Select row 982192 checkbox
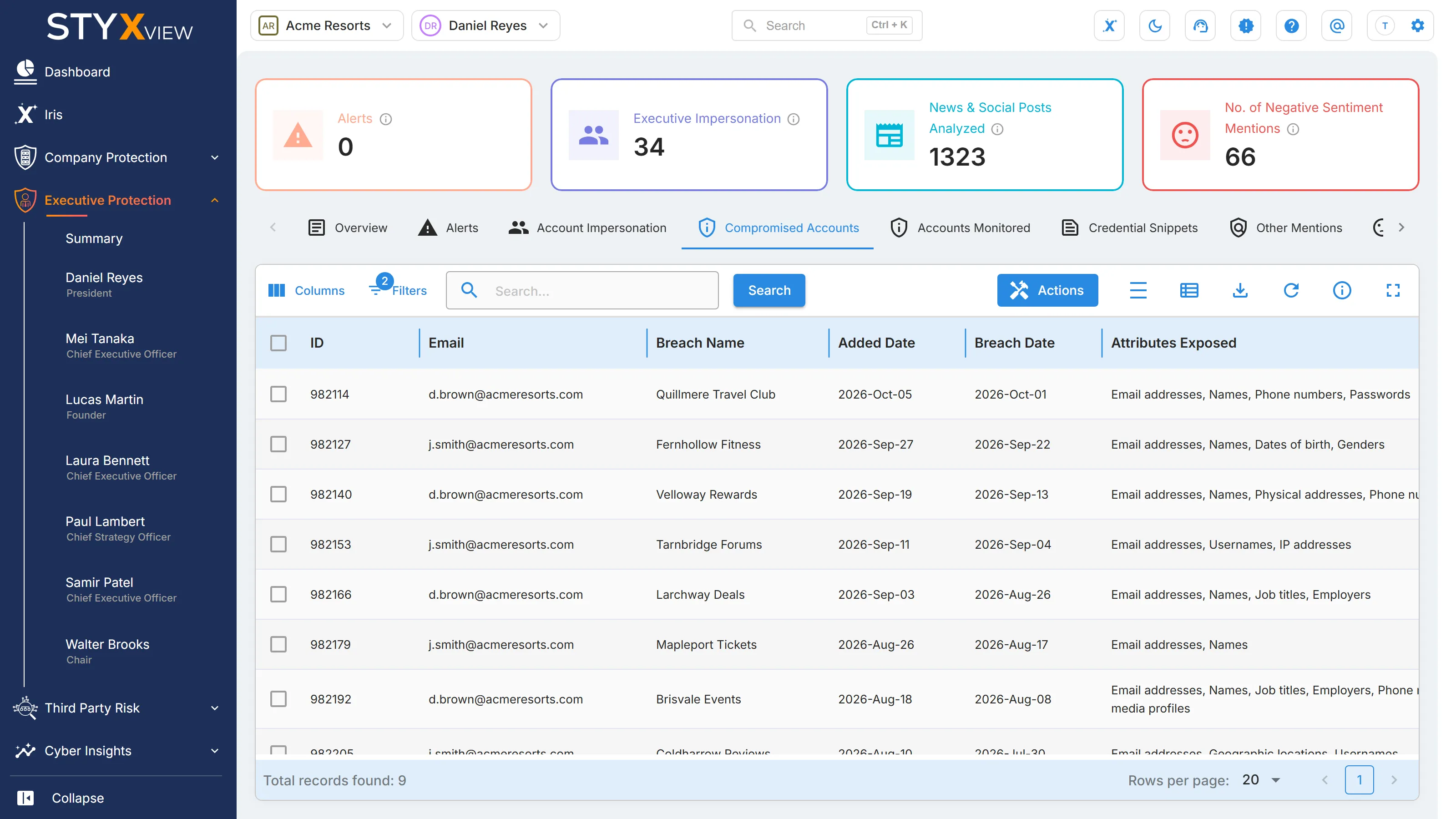The width and height of the screenshot is (1456, 819). tap(278, 699)
